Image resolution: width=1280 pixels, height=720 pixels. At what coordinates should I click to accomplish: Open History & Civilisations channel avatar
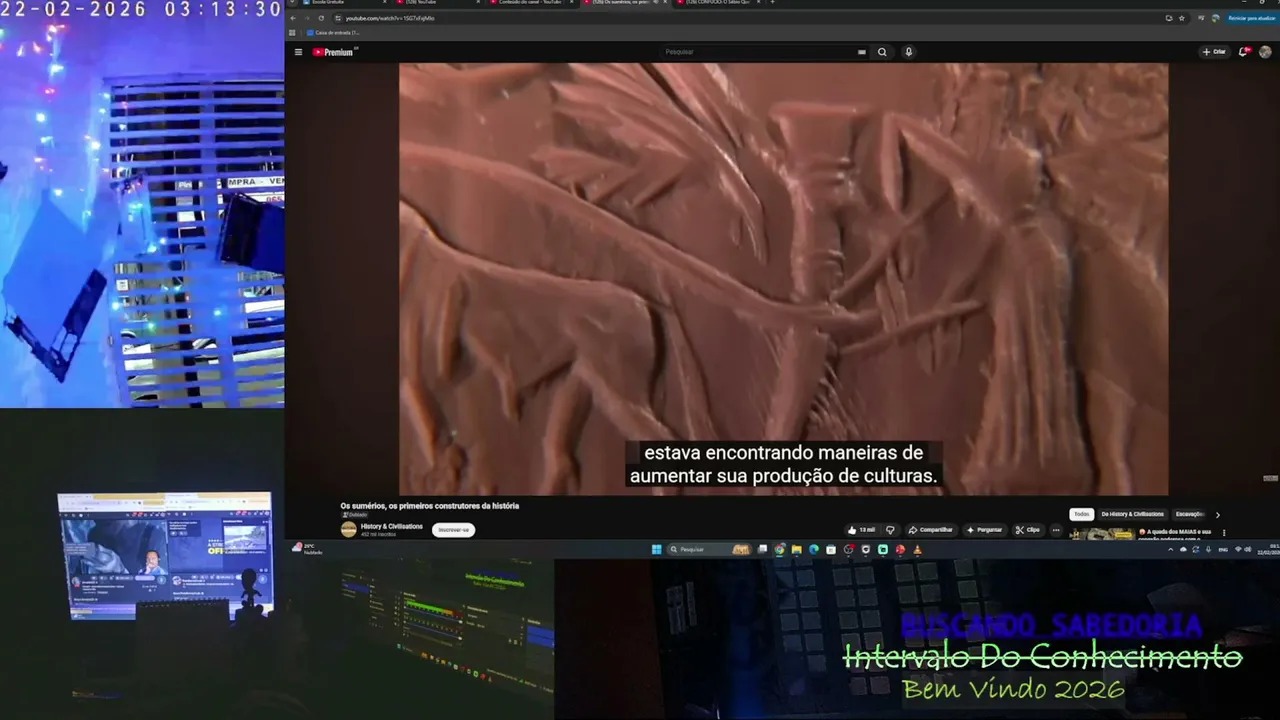point(348,530)
